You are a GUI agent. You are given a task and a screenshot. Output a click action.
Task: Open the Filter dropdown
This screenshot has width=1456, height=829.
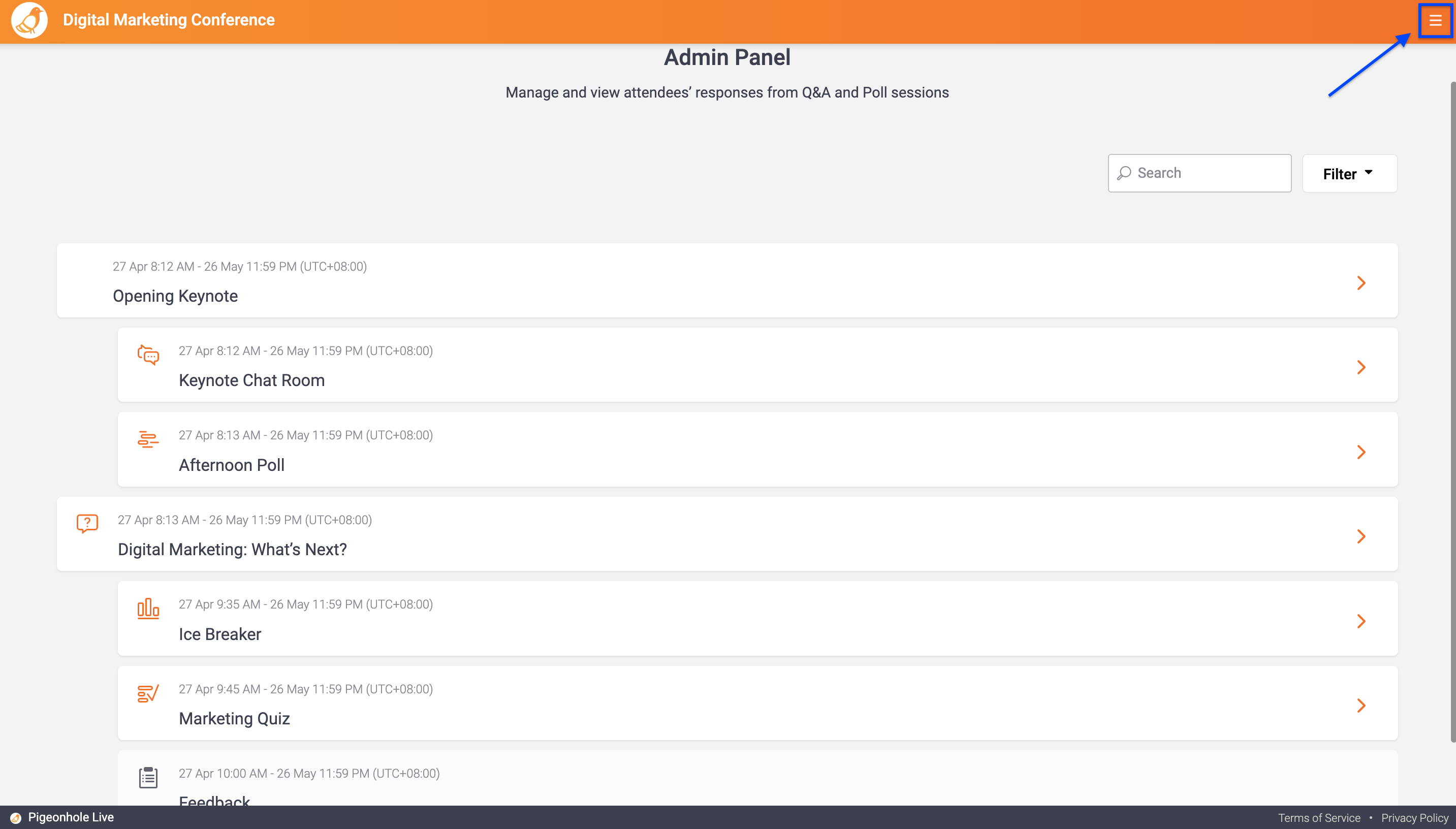click(1348, 173)
